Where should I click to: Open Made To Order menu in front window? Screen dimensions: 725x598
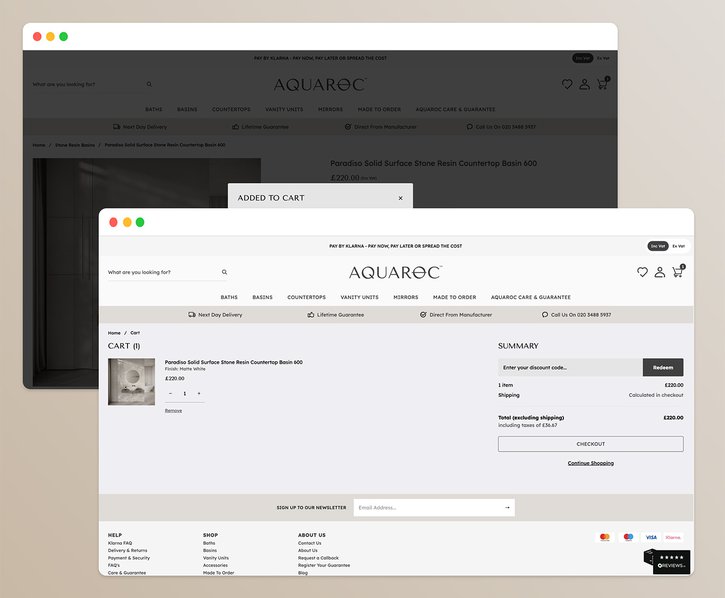455,297
